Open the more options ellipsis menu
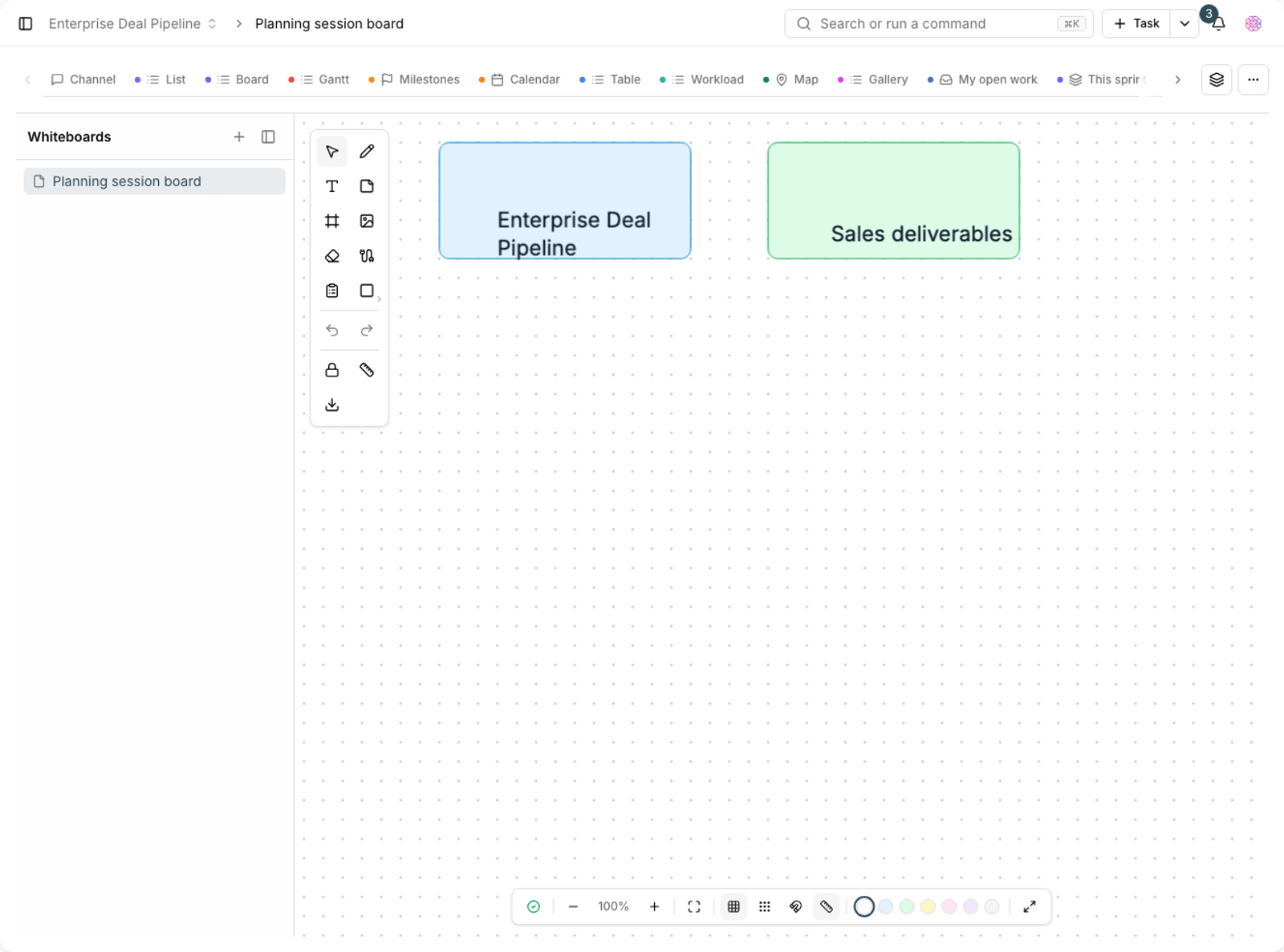Image resolution: width=1284 pixels, height=952 pixels. pos(1253,79)
